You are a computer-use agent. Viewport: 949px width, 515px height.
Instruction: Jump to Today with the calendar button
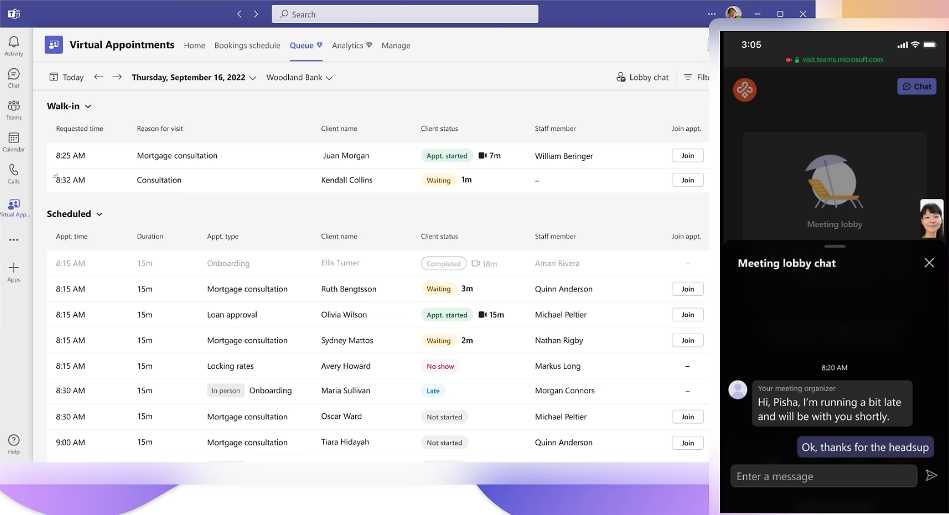66,77
